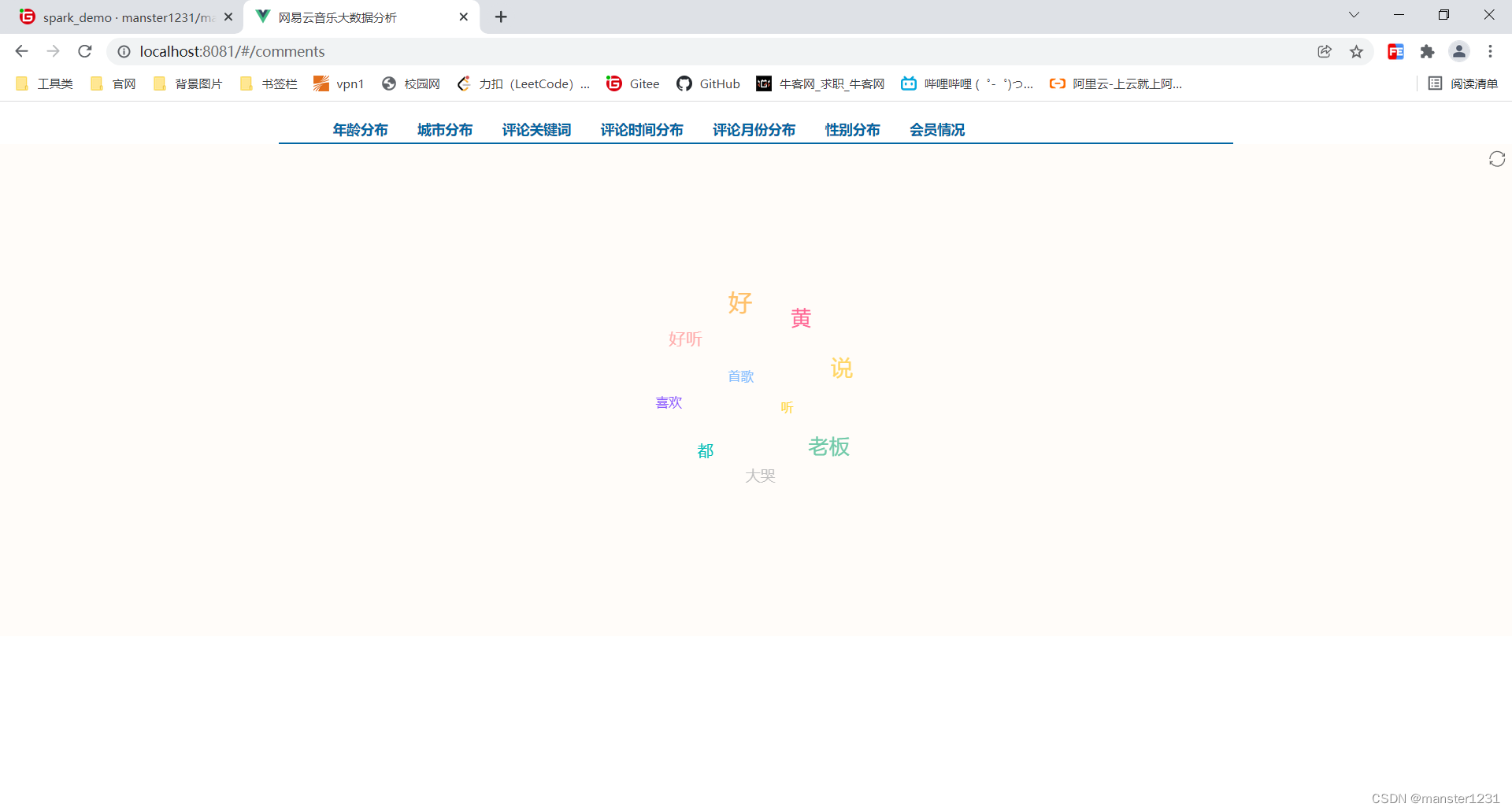Viewport: 1512px width, 811px height.
Task: Reload the page with the refresh icon
Action: coord(85,51)
